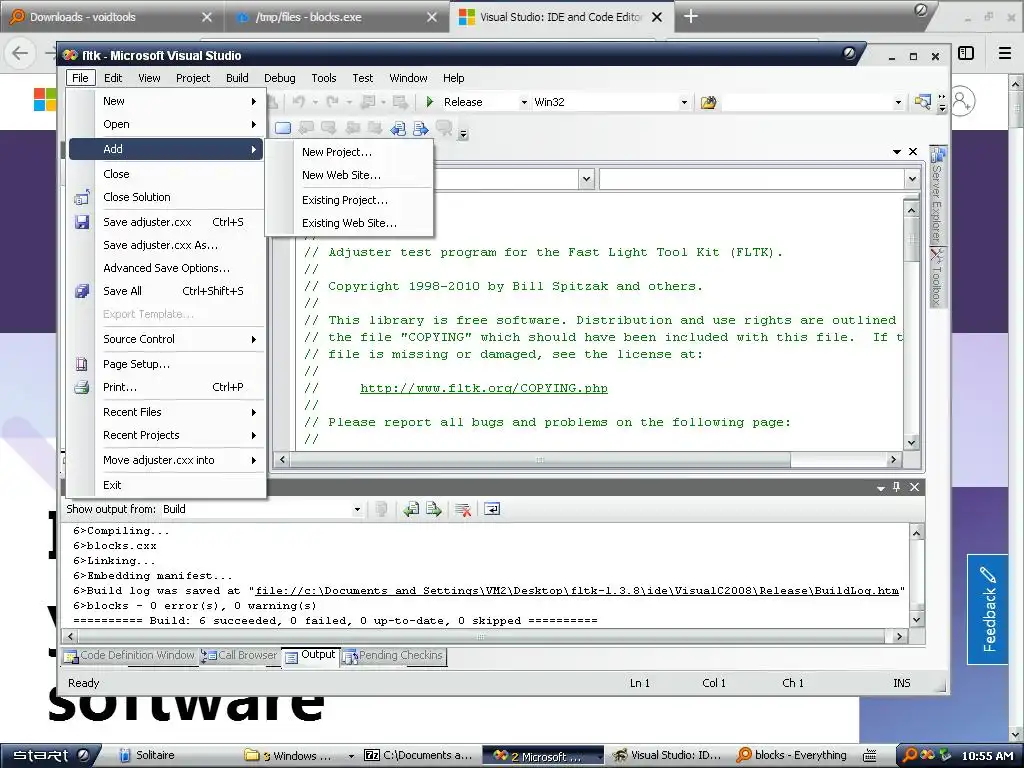This screenshot has height=768, width=1024.
Task: Click the Close Solution icon in File menu
Action: (82, 197)
